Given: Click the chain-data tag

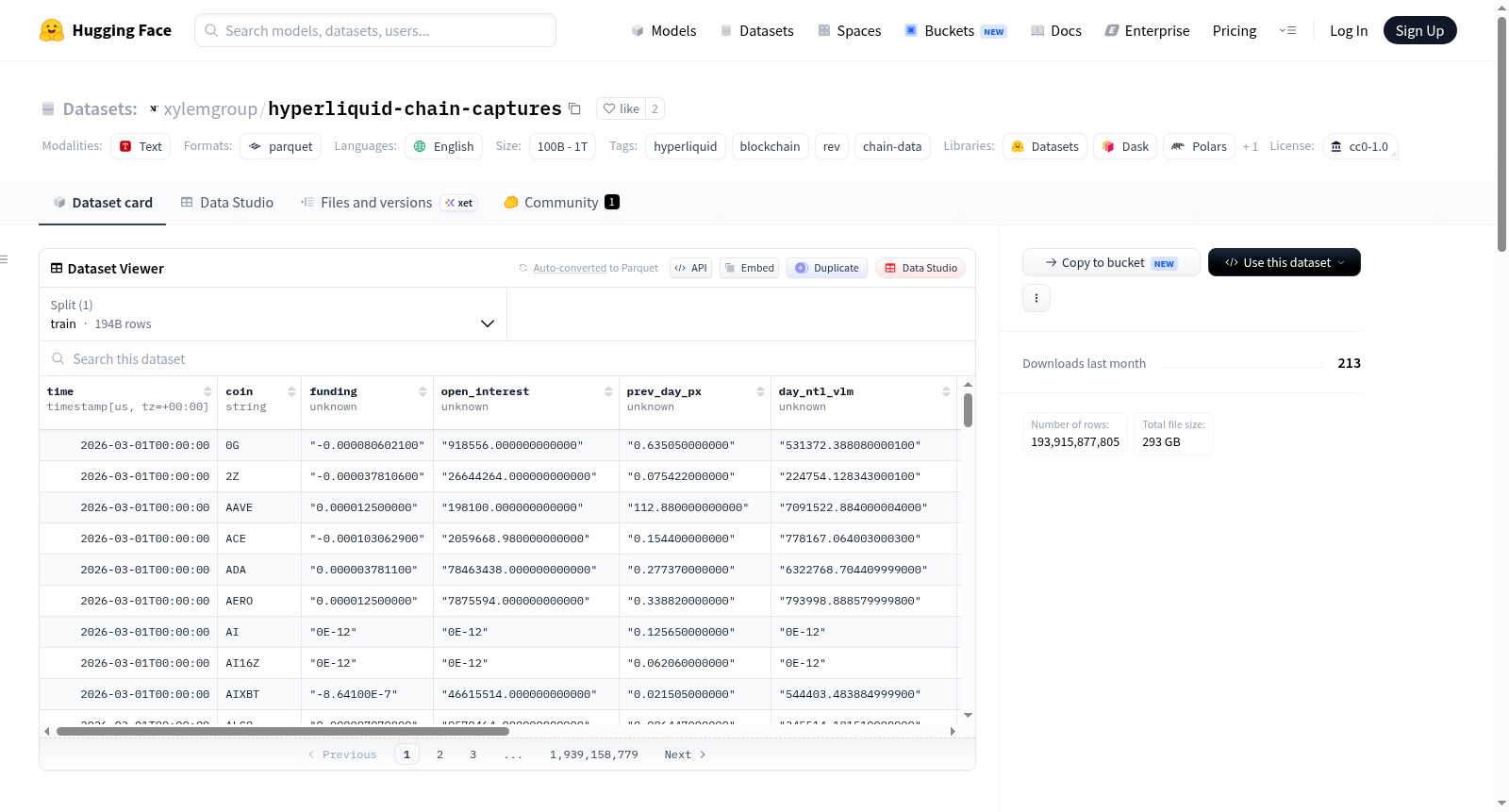Looking at the screenshot, I should (892, 146).
